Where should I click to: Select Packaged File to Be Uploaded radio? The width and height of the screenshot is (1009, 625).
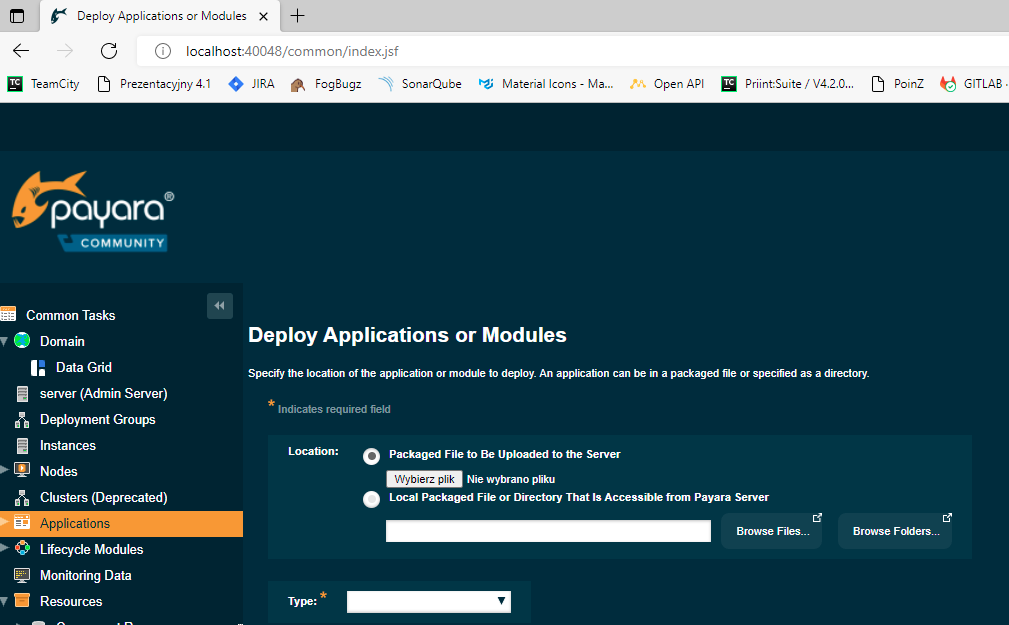tap(372, 456)
